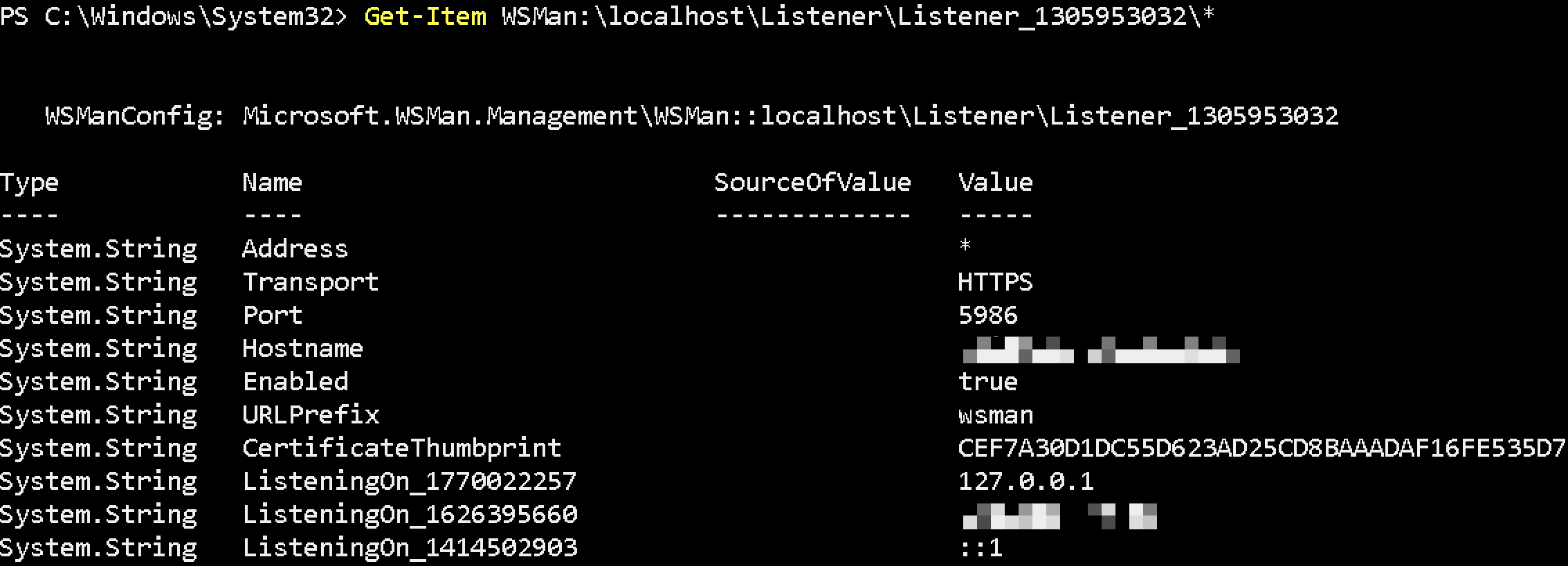Click the blurred Hostname value
This screenshot has height=566, width=1568.
click(x=1100, y=350)
